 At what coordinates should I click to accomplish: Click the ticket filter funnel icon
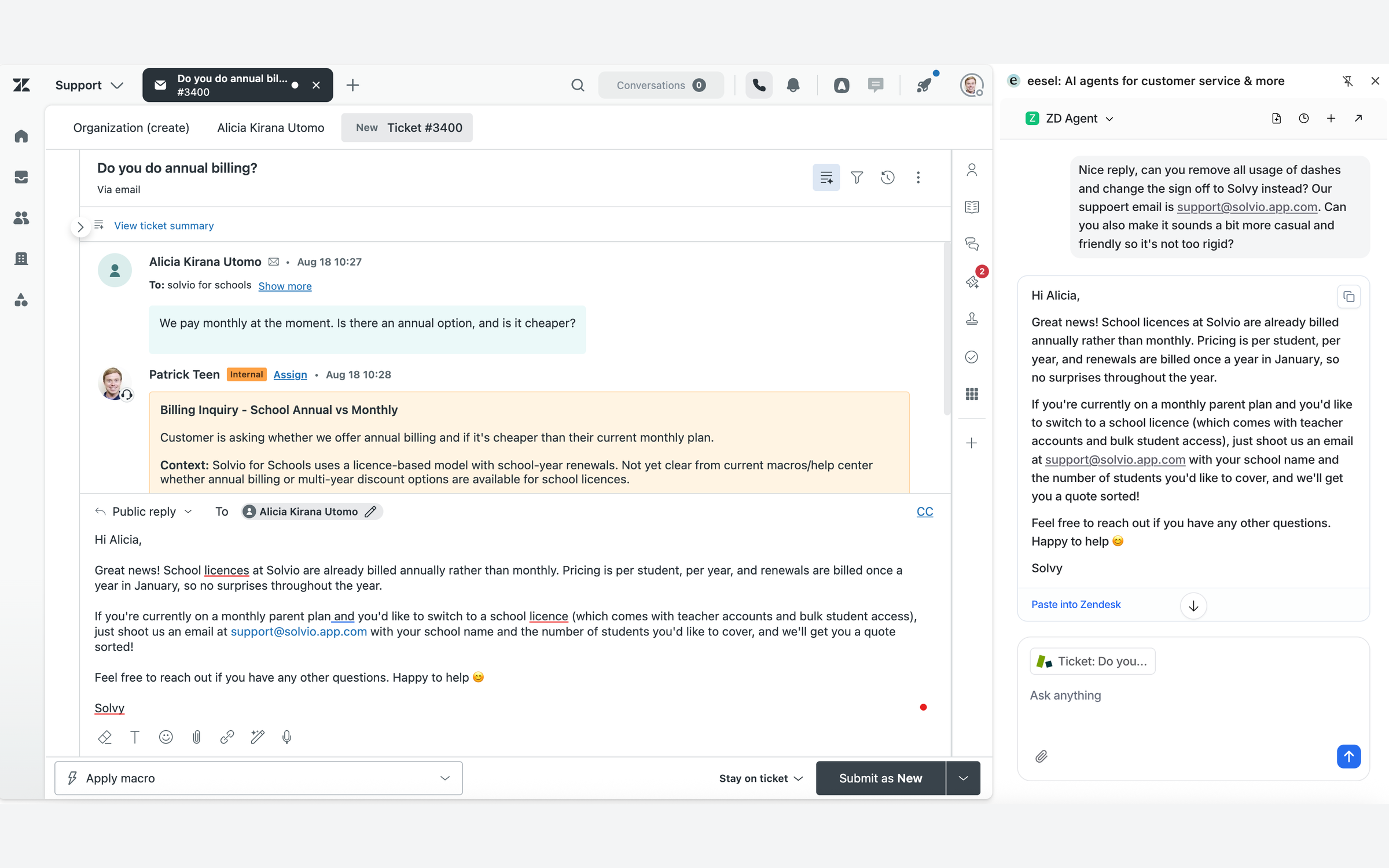(857, 178)
